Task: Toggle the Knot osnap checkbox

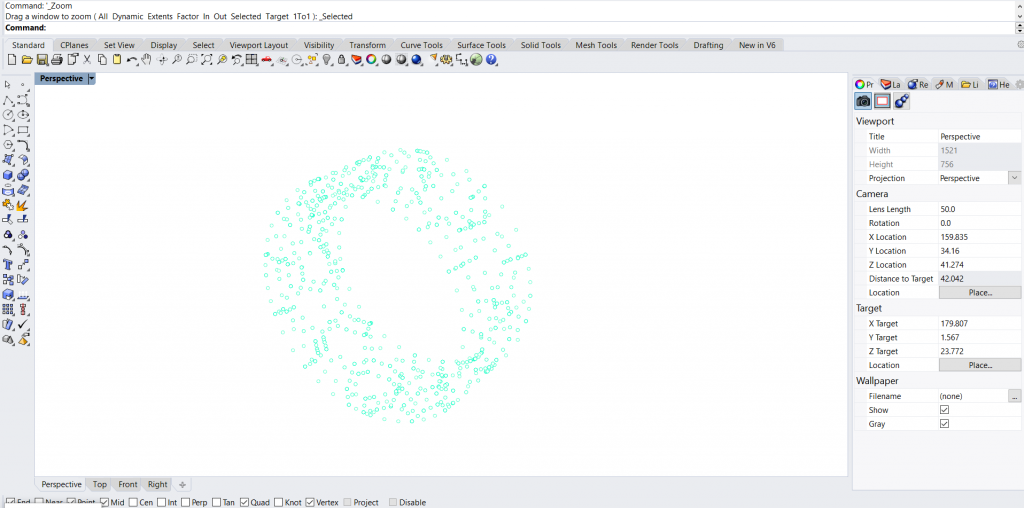Action: coord(279,502)
